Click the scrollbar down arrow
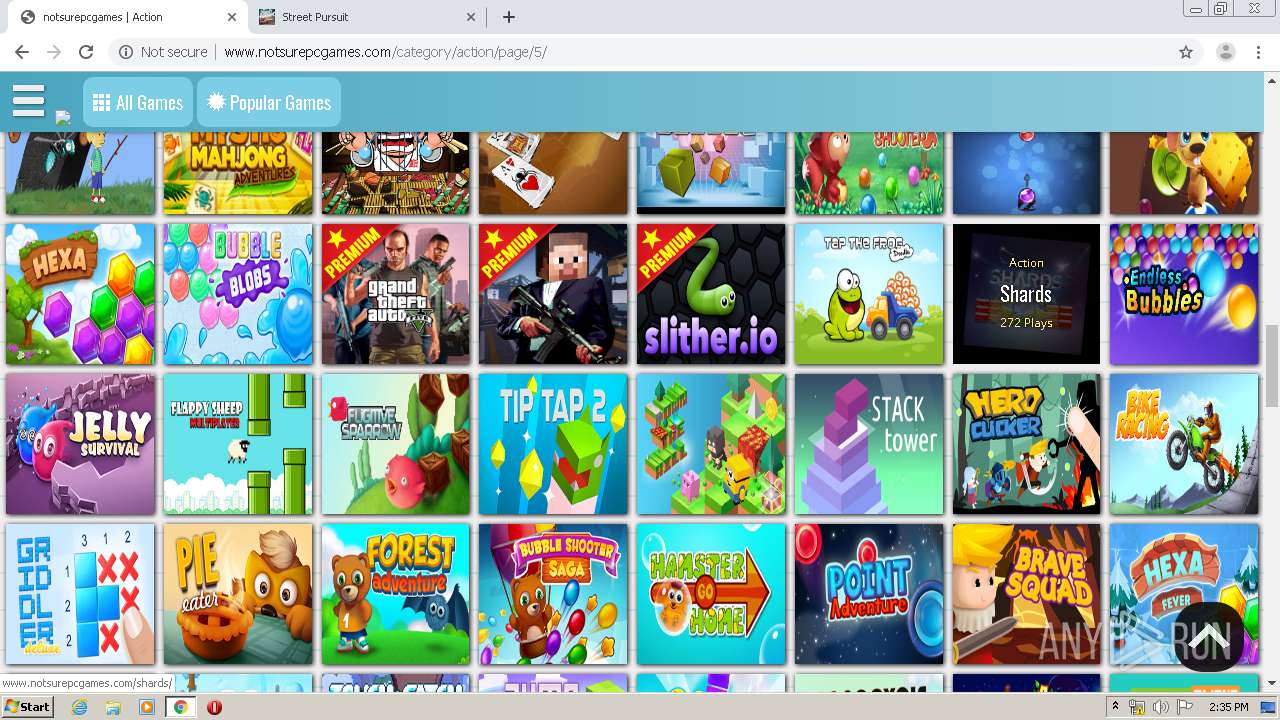The image size is (1280, 720). click(x=1272, y=684)
